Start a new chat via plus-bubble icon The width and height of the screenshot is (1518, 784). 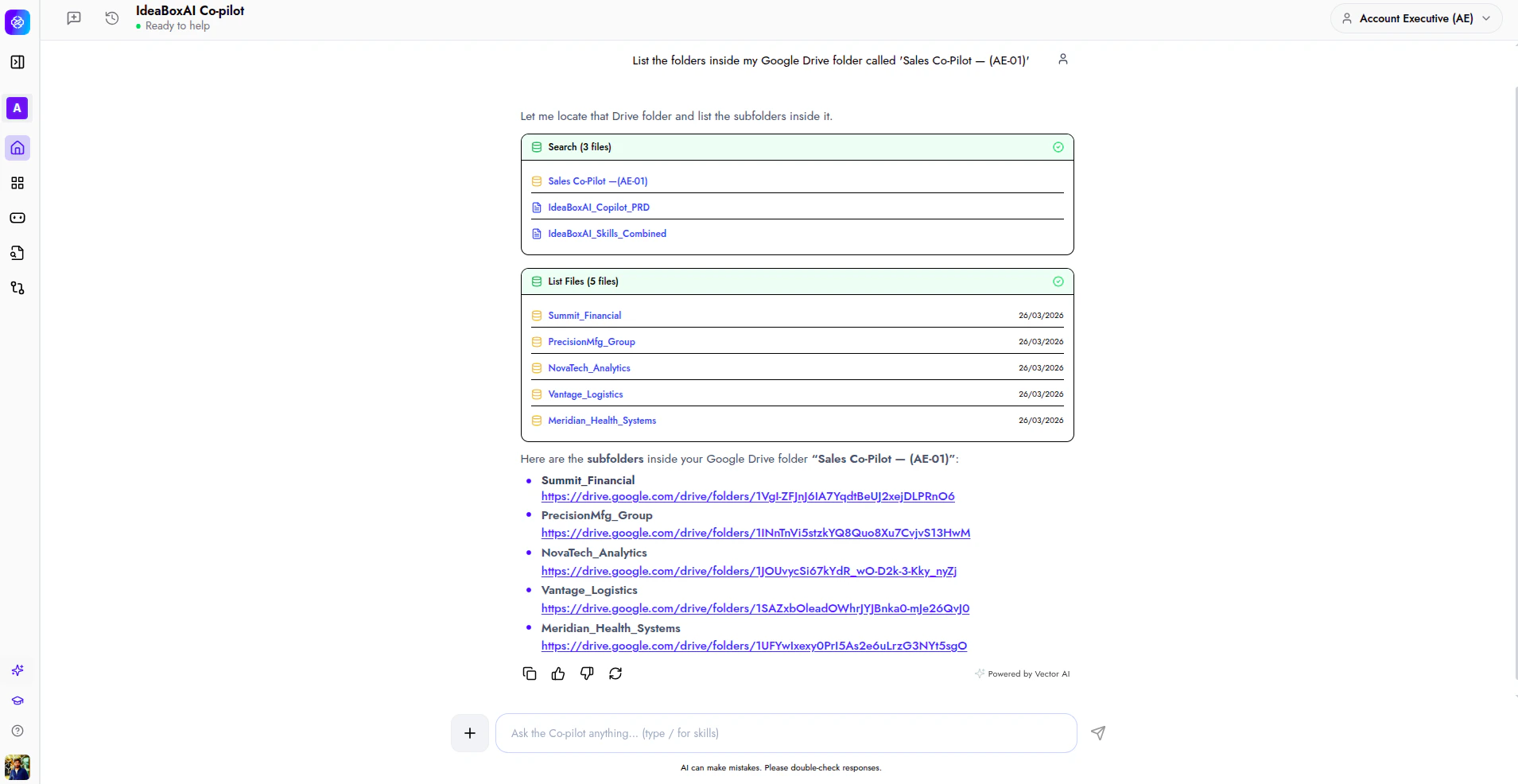(x=74, y=18)
